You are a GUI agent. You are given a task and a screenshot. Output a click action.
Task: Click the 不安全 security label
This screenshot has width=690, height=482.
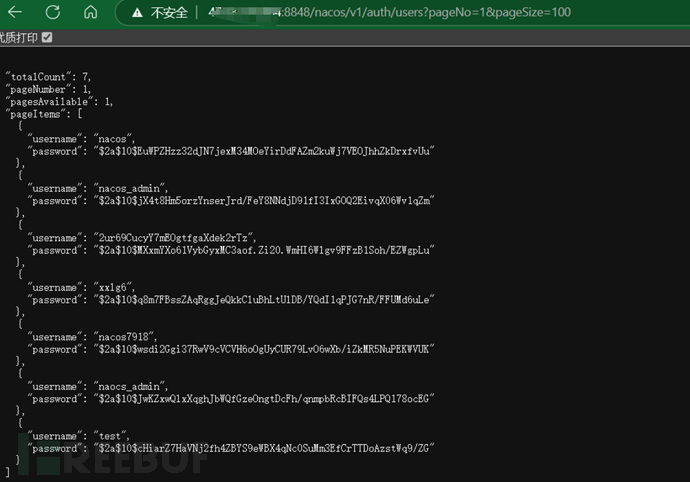[x=169, y=13]
